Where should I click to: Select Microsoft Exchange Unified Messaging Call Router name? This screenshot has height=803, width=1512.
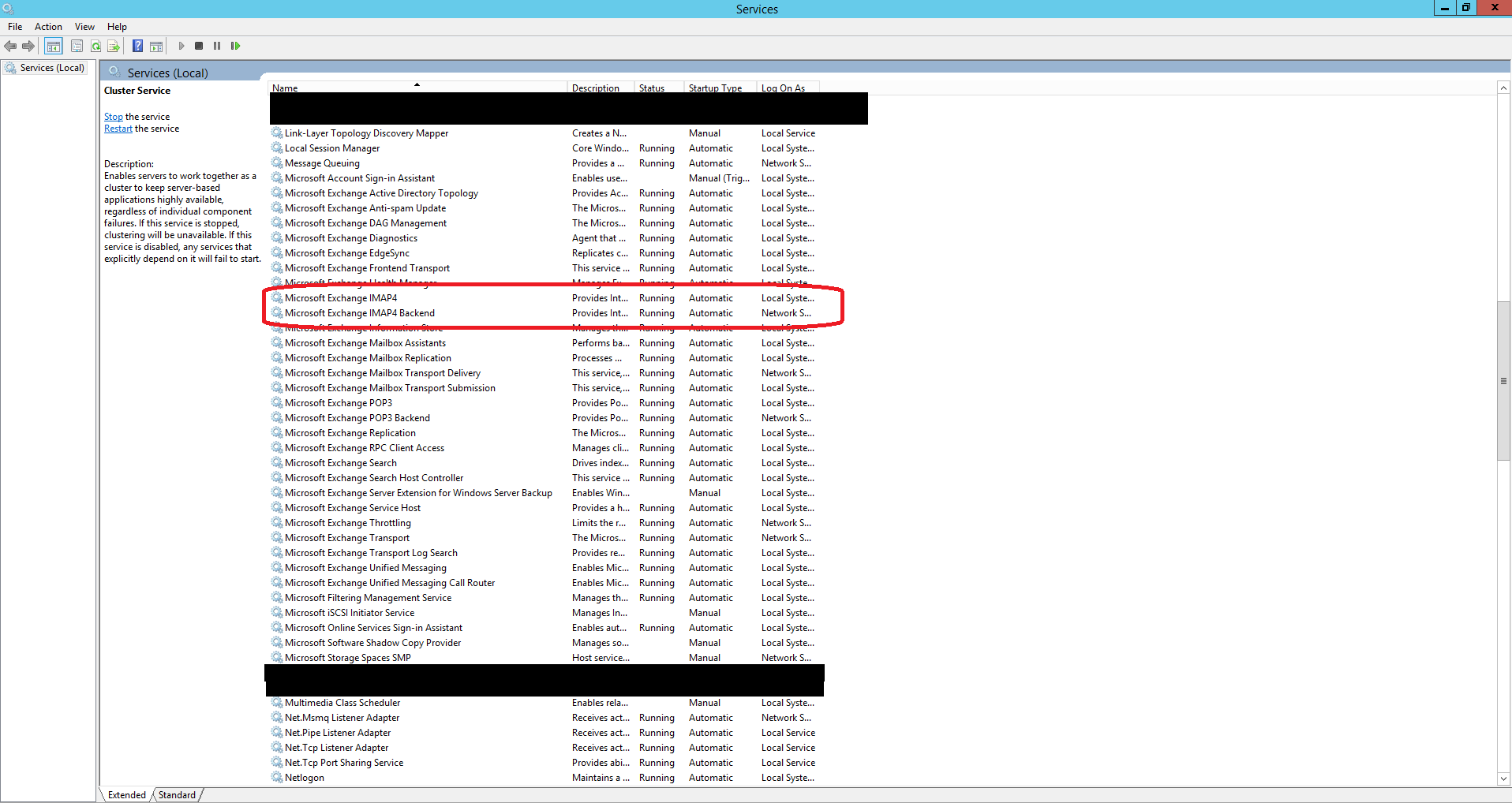390,583
